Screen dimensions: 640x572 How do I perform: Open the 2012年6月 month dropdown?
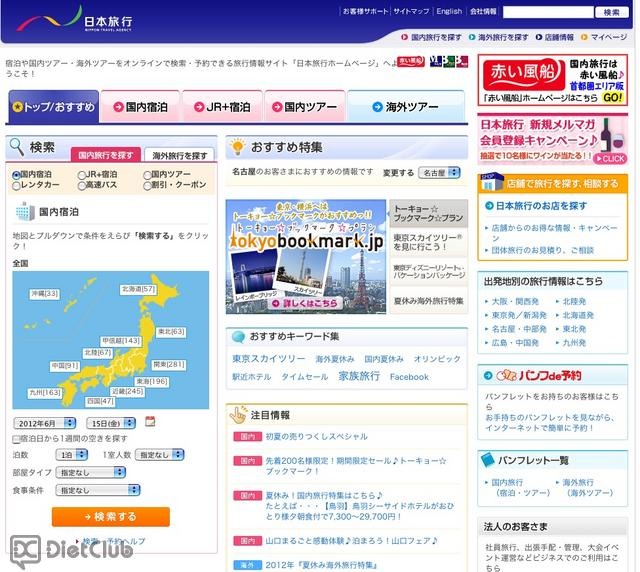point(44,423)
